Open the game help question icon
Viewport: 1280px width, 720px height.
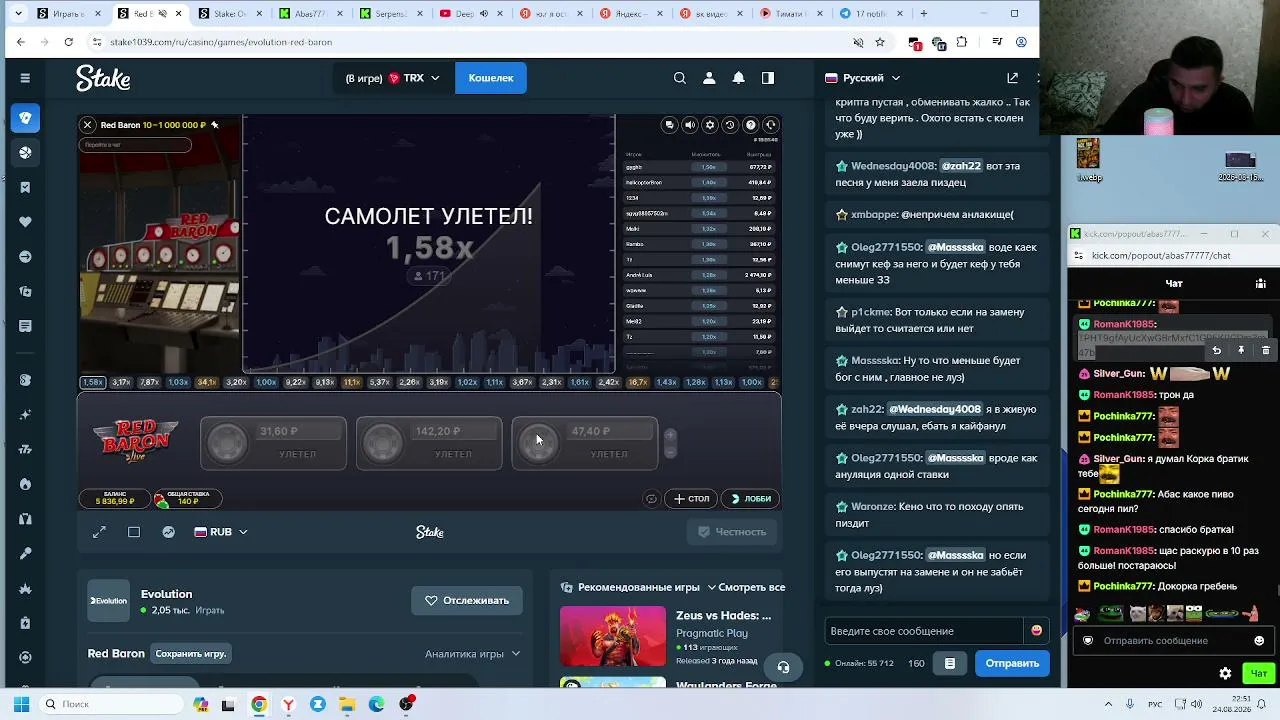[751, 125]
